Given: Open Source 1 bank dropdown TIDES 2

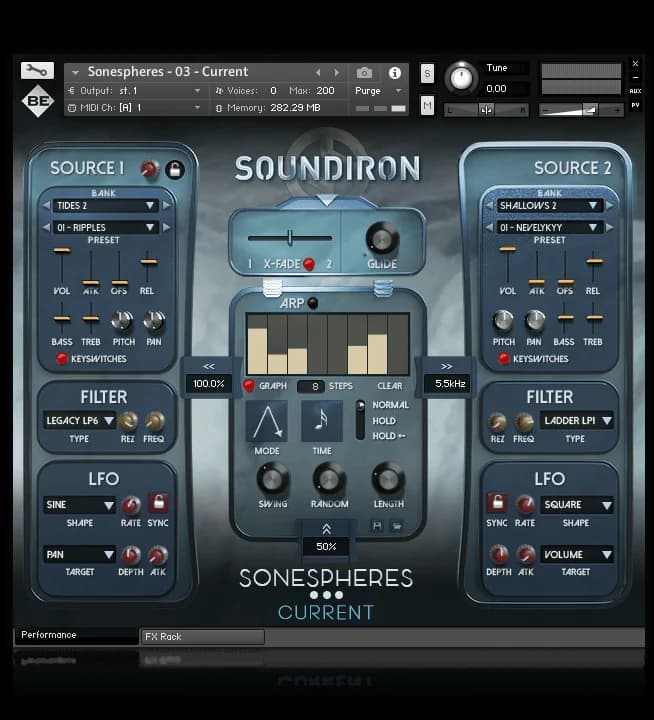Looking at the screenshot, I should point(106,206).
